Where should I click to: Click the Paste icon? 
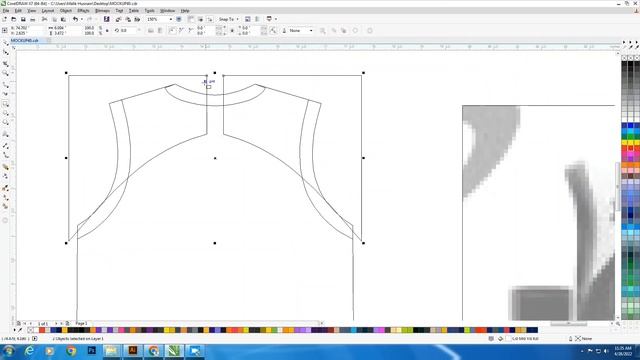(x=63, y=19)
